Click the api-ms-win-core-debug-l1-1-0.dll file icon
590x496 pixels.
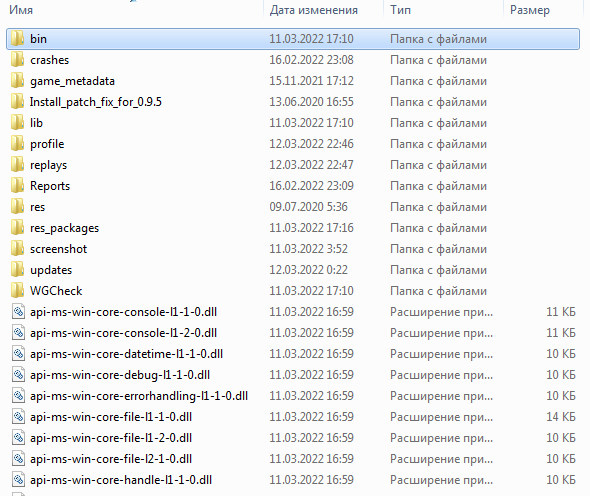click(x=18, y=374)
